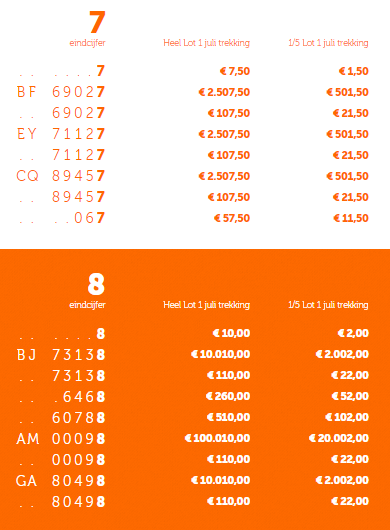390x530 pixels.
Task: Select lot number BJ 73138
Action: pos(61,355)
